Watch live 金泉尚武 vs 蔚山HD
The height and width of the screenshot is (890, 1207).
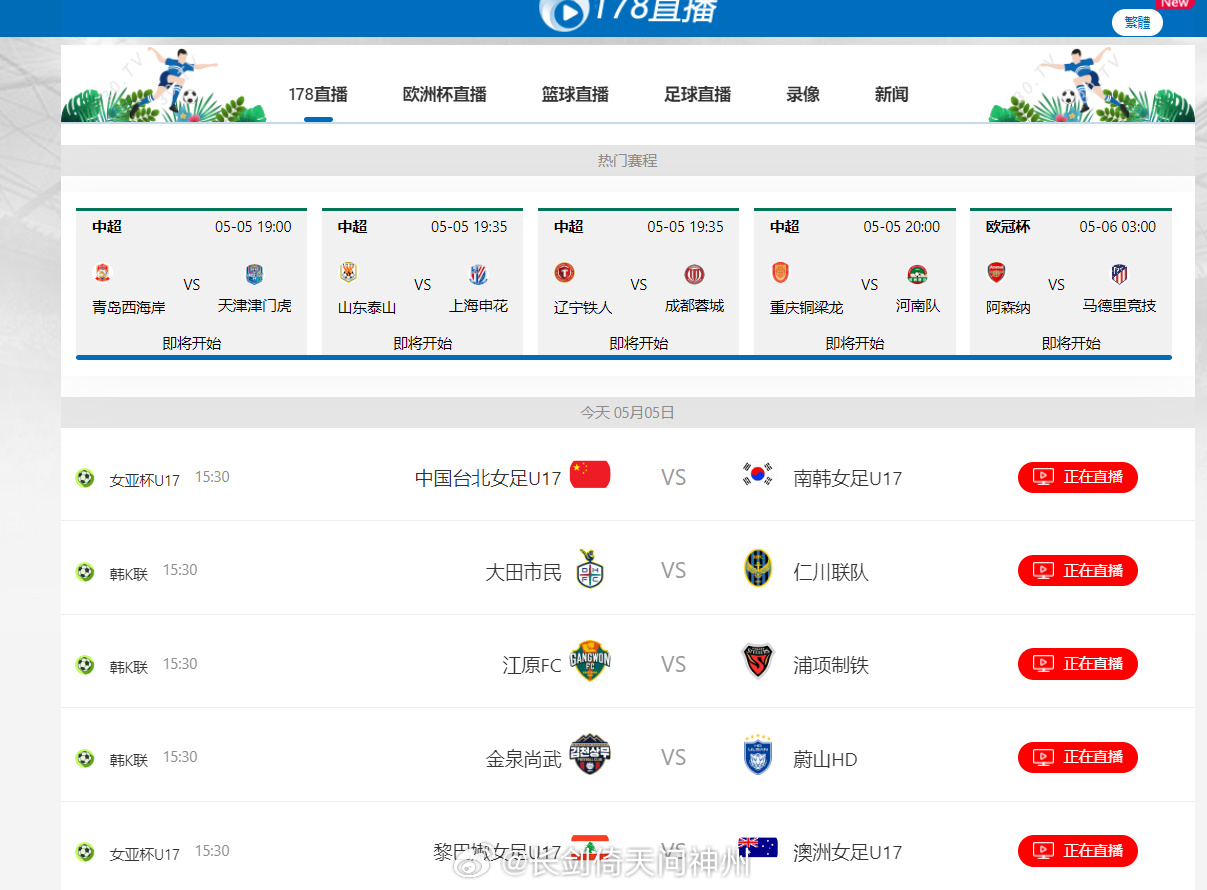[1077, 757]
